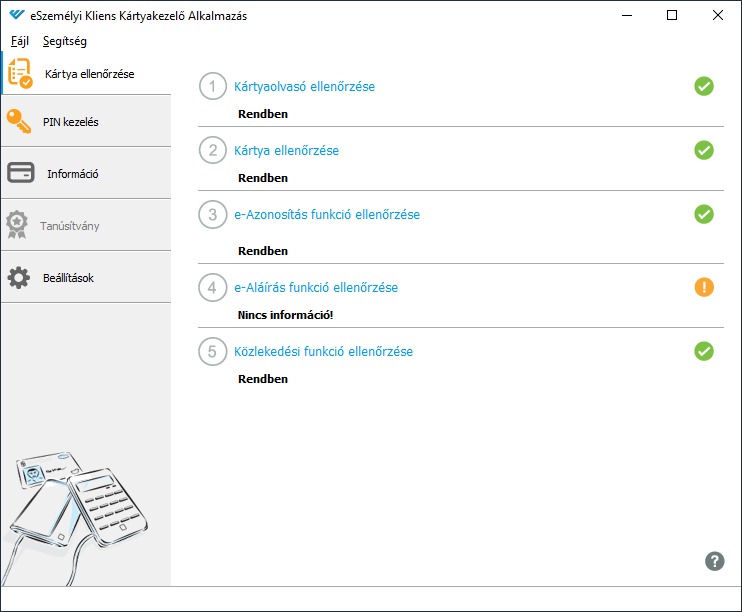The height and width of the screenshot is (612, 742).
Task: Click the card reader illustration
Action: [76, 516]
